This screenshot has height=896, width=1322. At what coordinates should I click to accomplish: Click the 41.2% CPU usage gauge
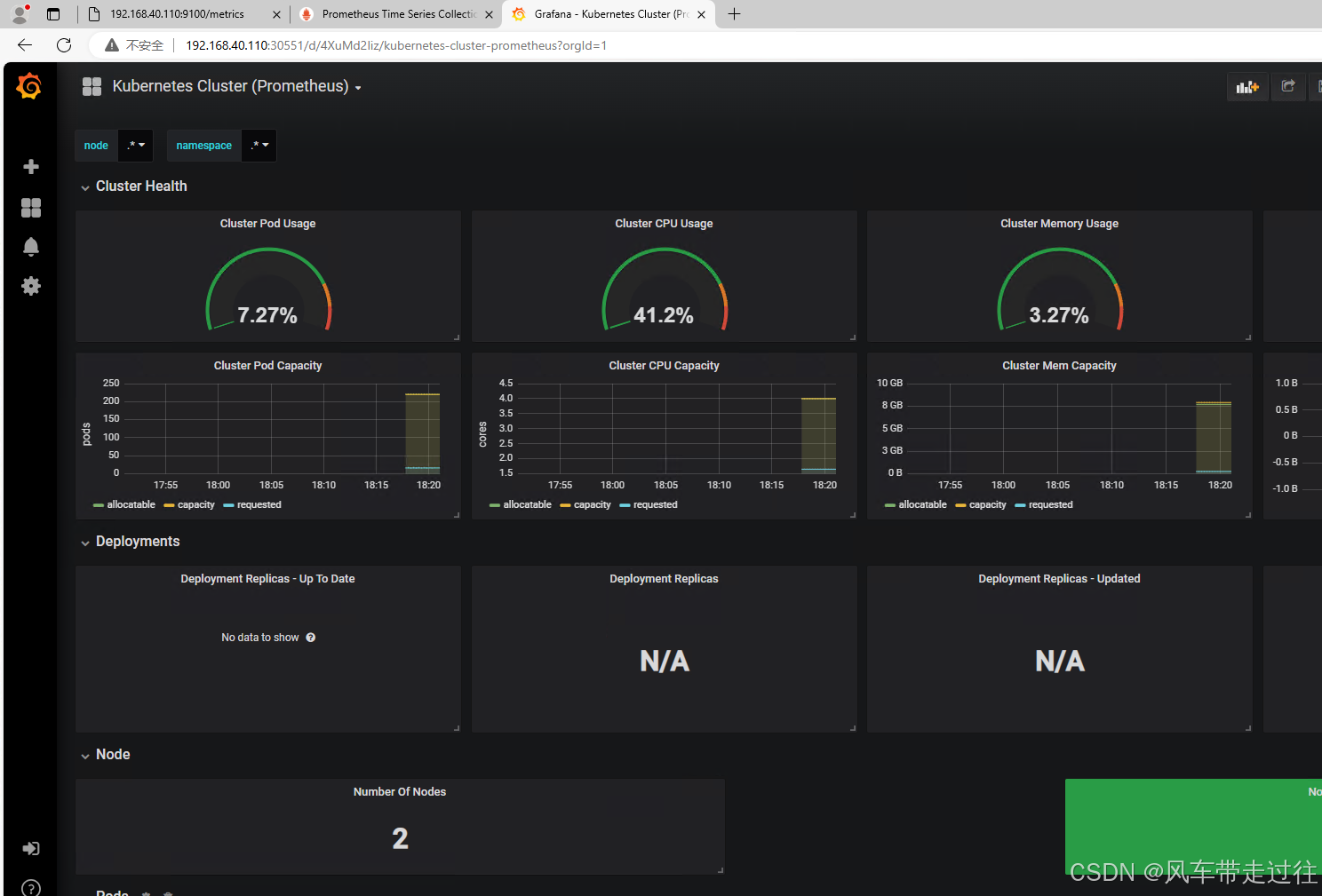click(665, 289)
